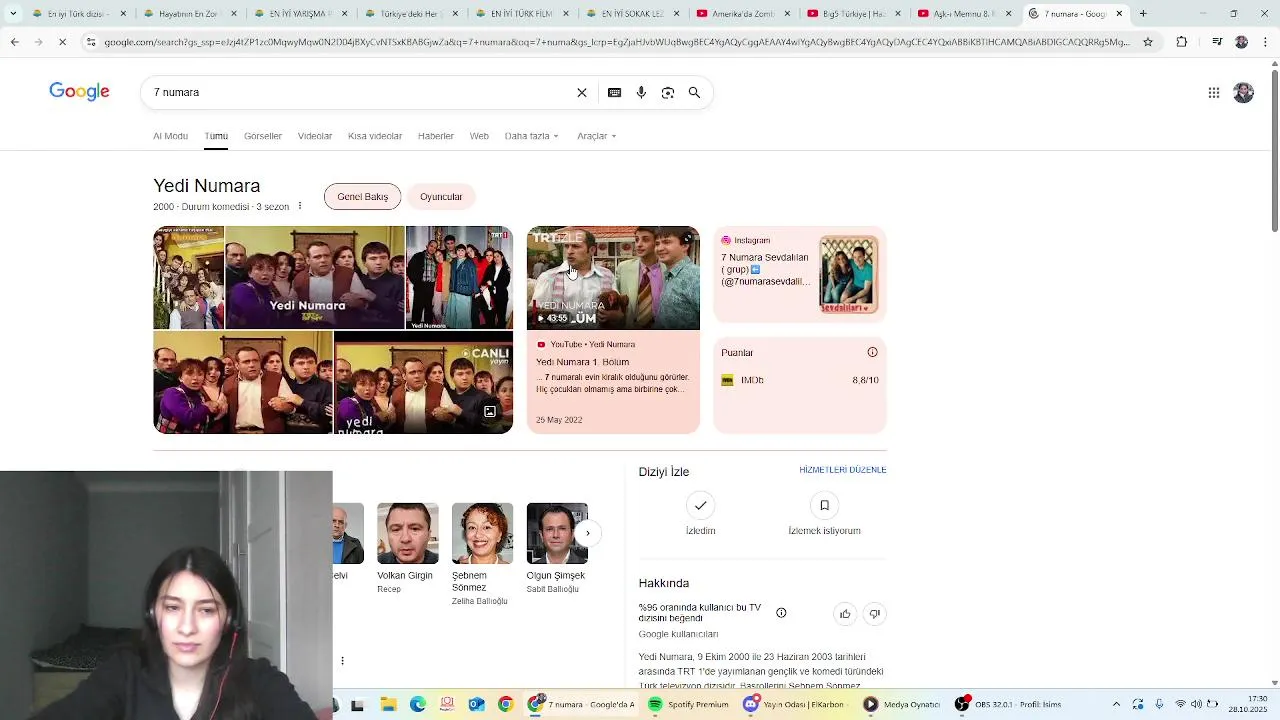The image size is (1280, 720).
Task: Open more options next to 3 sezon
Action: [299, 206]
